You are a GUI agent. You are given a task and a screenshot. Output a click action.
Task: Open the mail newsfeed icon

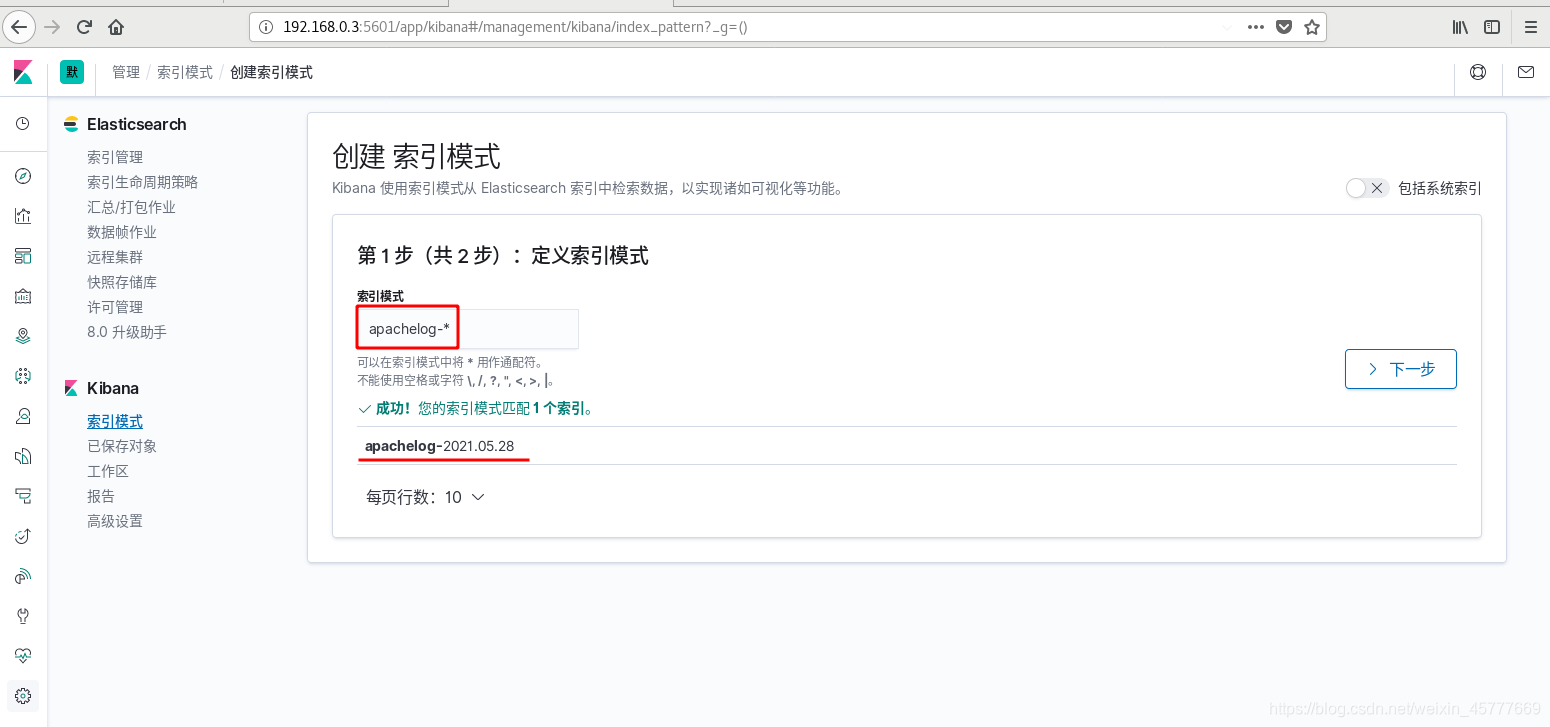pyautogui.click(x=1526, y=72)
